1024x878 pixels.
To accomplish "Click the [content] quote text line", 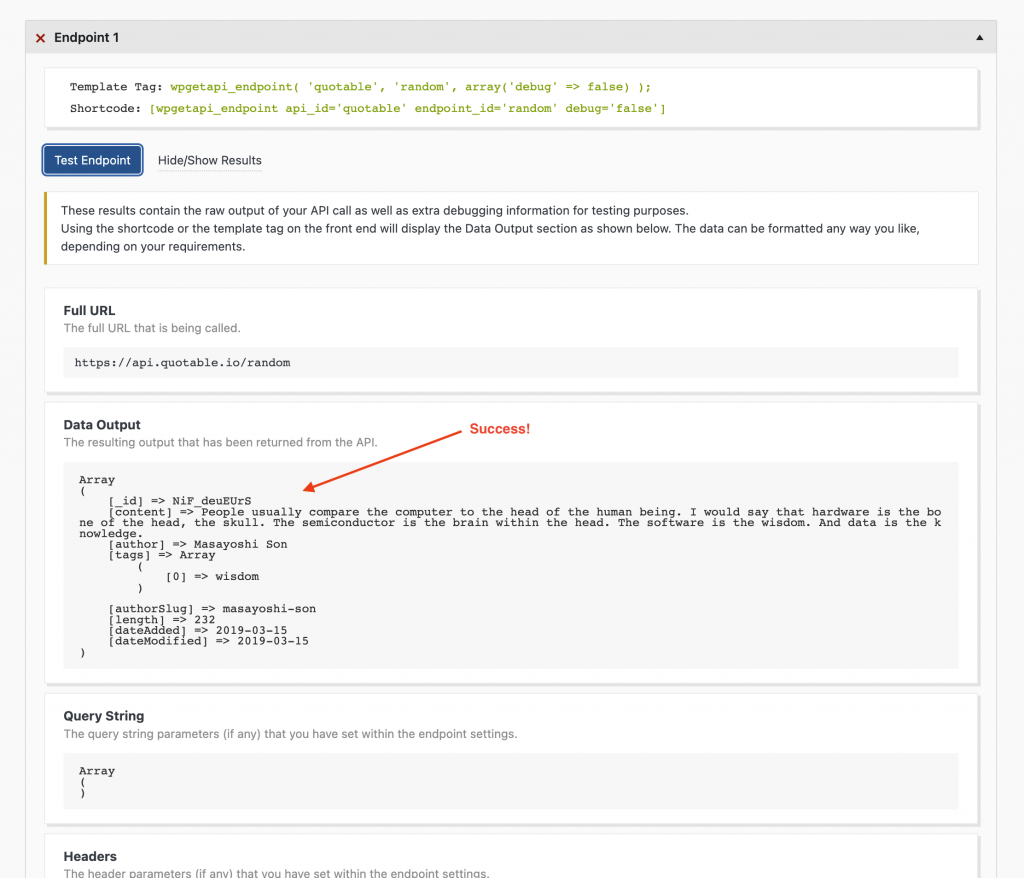I will coord(510,523).
